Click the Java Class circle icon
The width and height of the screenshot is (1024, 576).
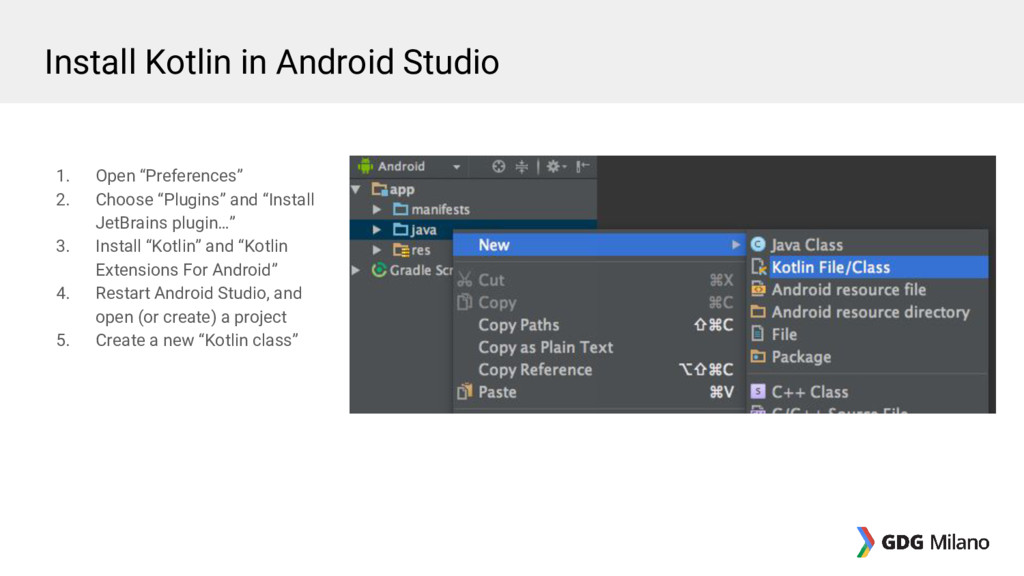tap(758, 244)
